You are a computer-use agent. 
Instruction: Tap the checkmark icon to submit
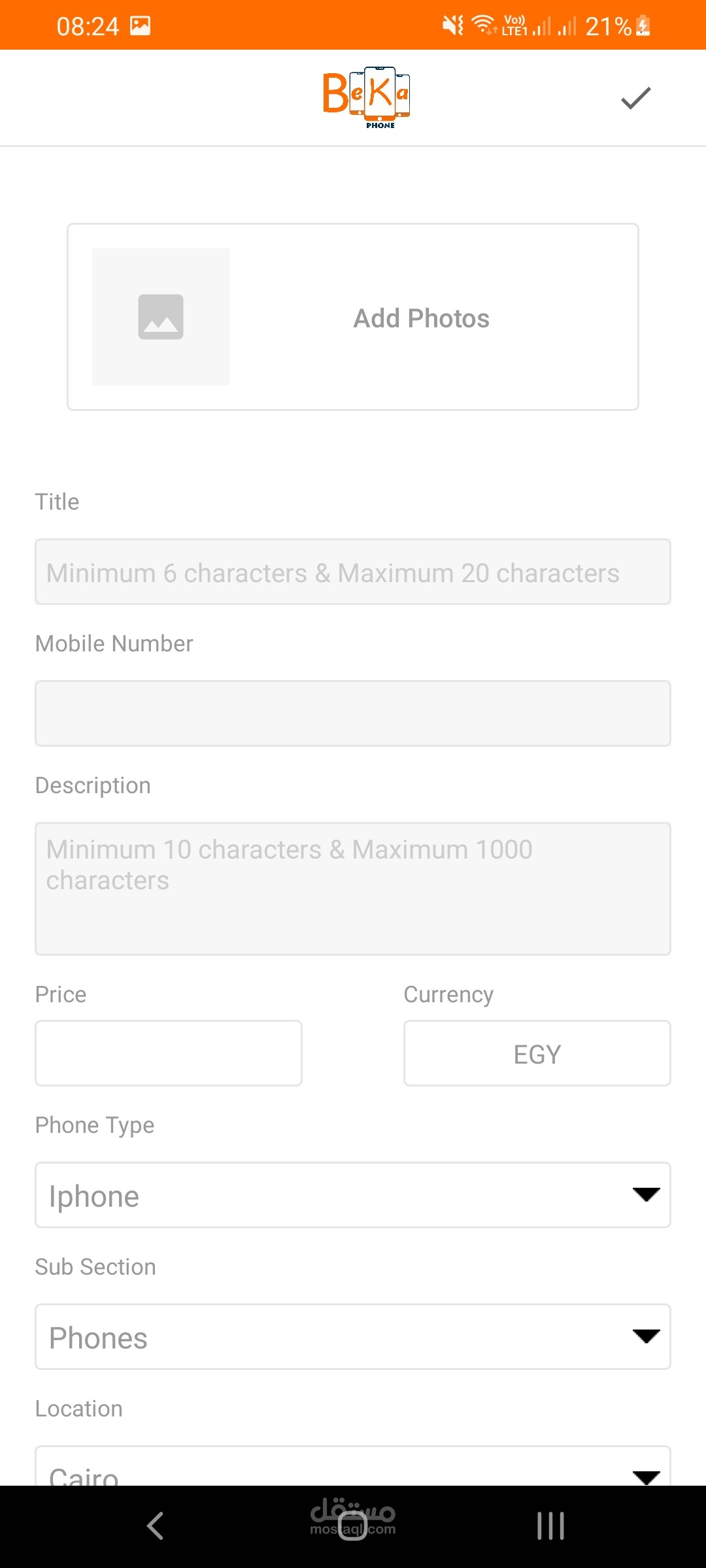[x=635, y=98]
